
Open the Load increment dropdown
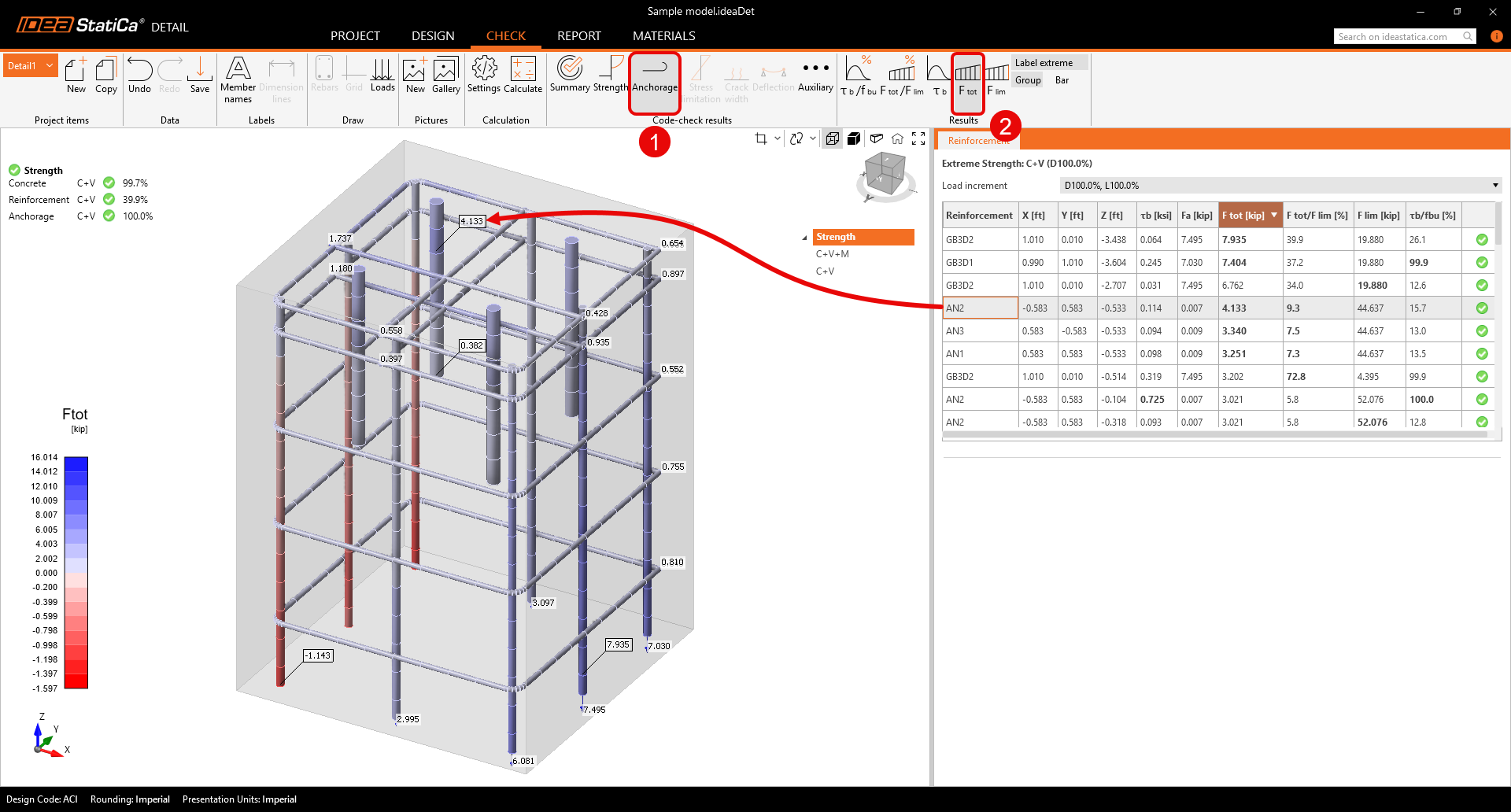tap(1280, 186)
